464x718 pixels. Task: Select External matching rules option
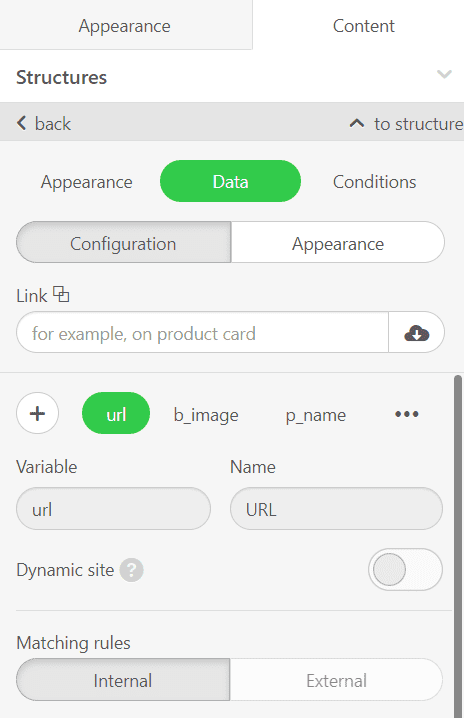tap(336, 680)
